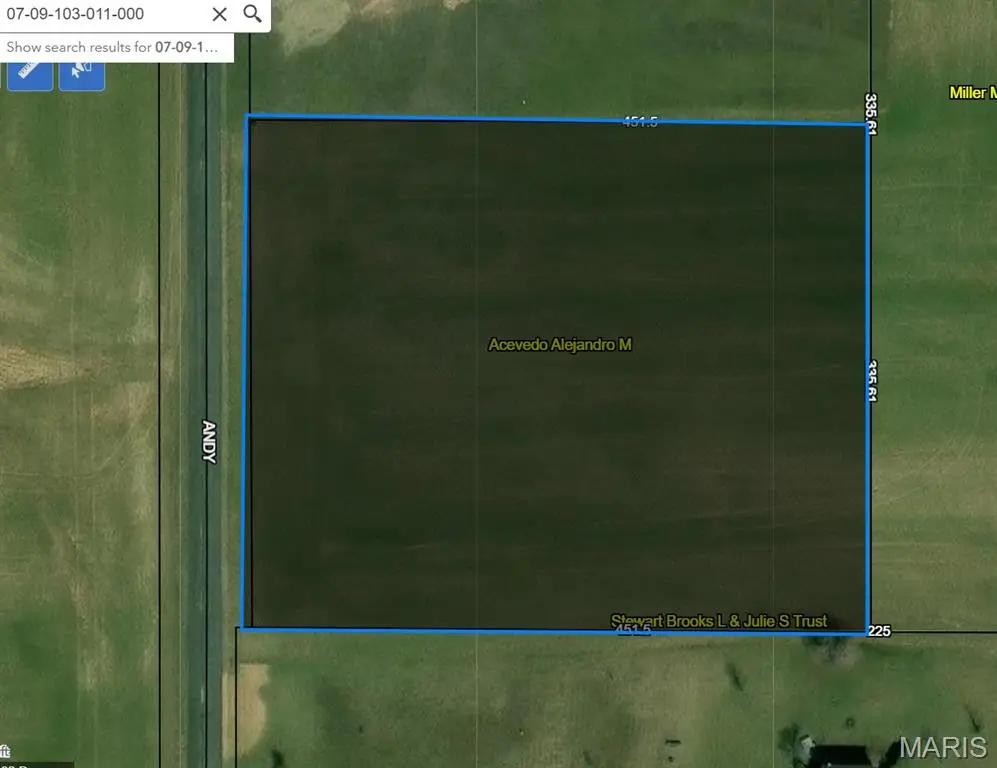The height and width of the screenshot is (768, 997).
Task: Click the 335.61 label midway along east boundary
Action: [x=873, y=381]
